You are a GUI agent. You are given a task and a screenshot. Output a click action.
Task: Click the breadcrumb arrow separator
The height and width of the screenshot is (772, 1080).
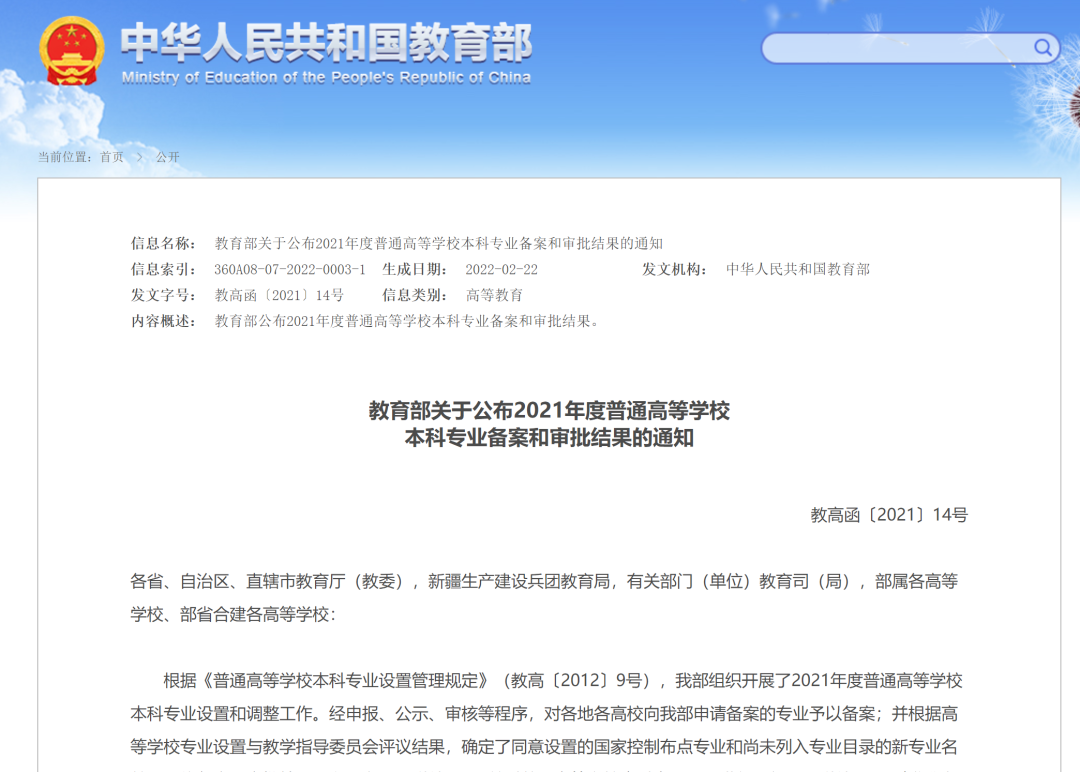(139, 157)
